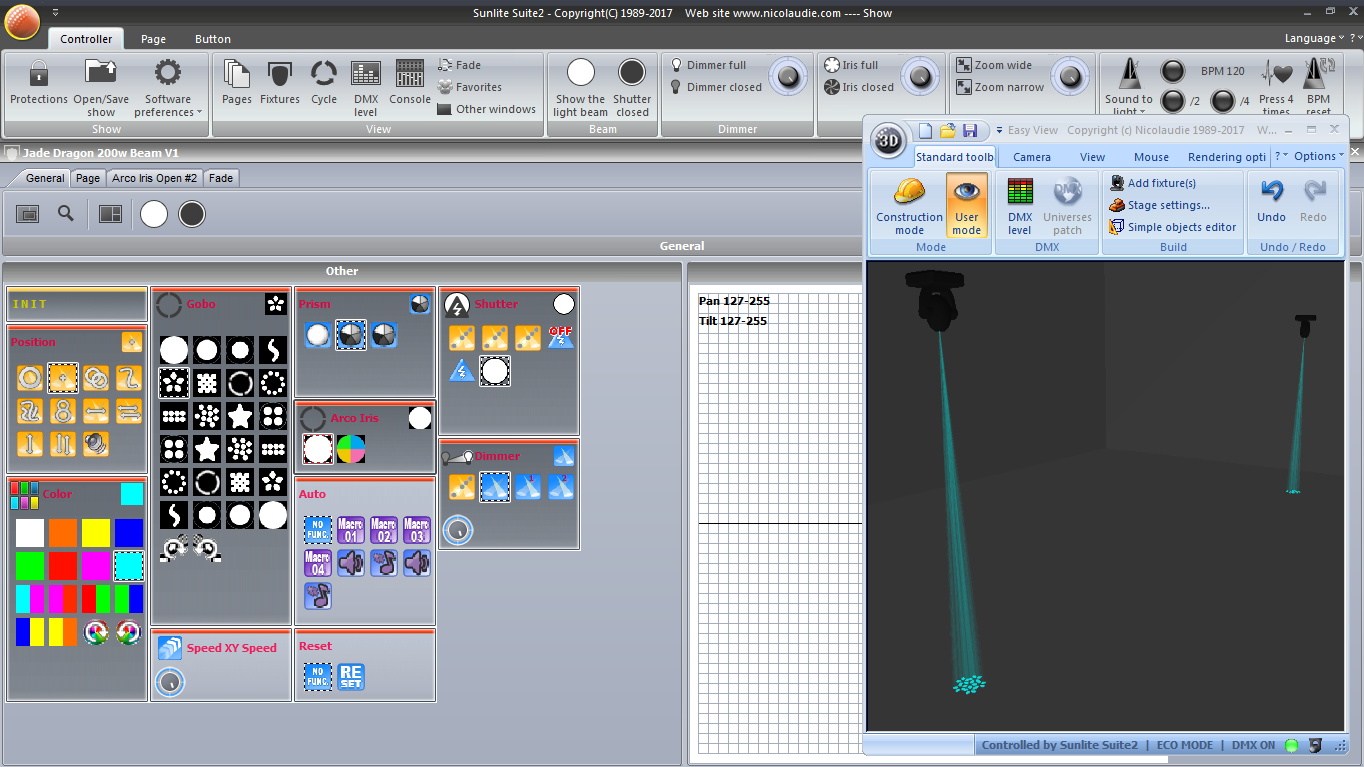Toggle Zoom wide
1364x767 pixels.
pyautogui.click(x=995, y=65)
